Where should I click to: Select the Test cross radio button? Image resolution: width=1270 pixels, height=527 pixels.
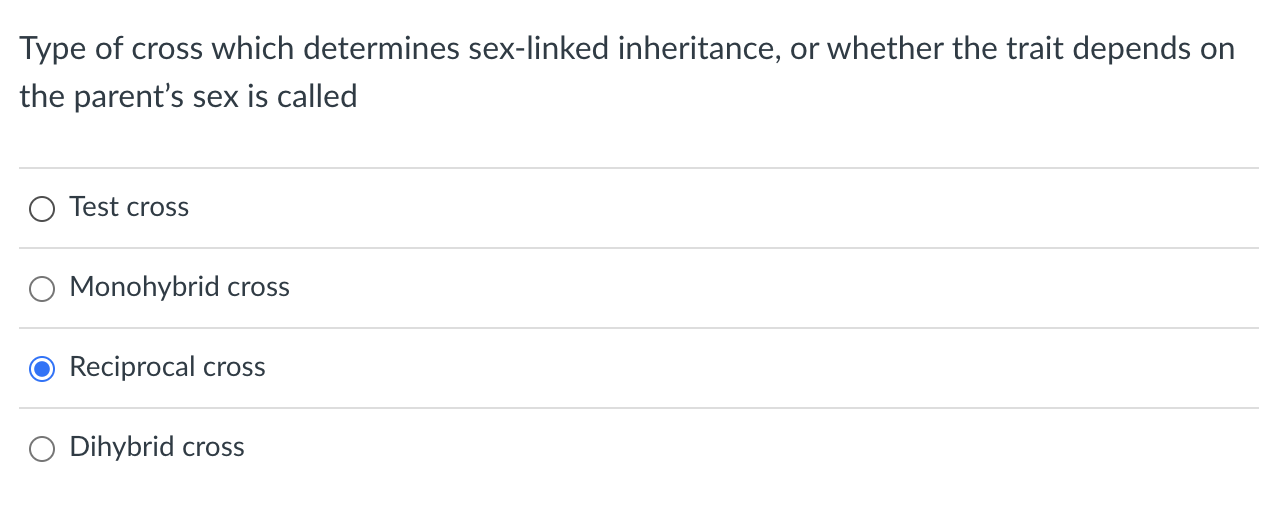tap(42, 208)
